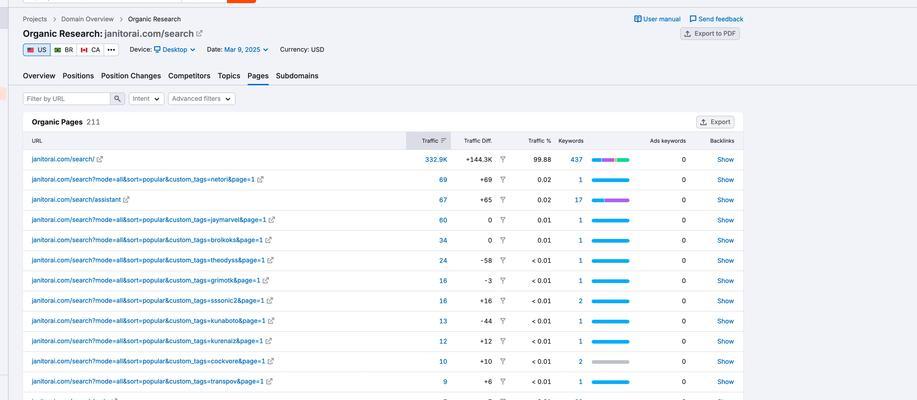Image resolution: width=917 pixels, height=400 pixels.
Task: Sort by Backlinks column header
Action: pyautogui.click(x=722, y=140)
